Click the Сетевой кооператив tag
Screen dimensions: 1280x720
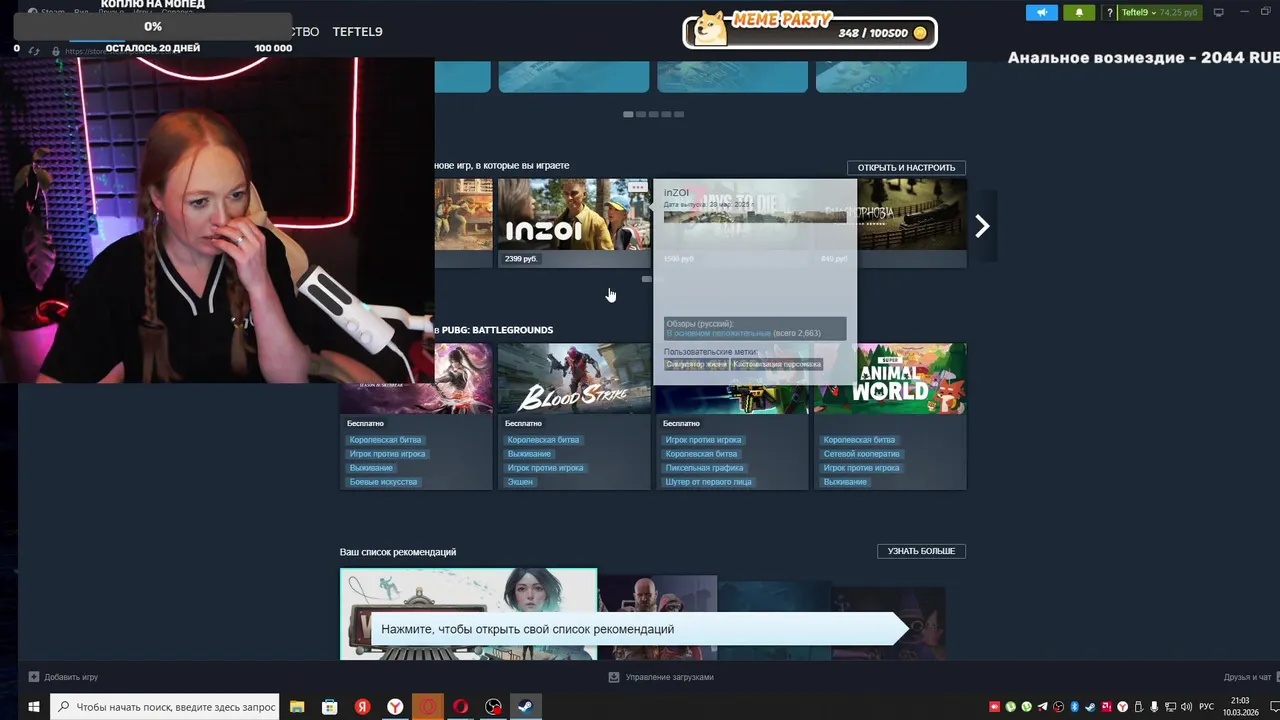[x=861, y=454]
